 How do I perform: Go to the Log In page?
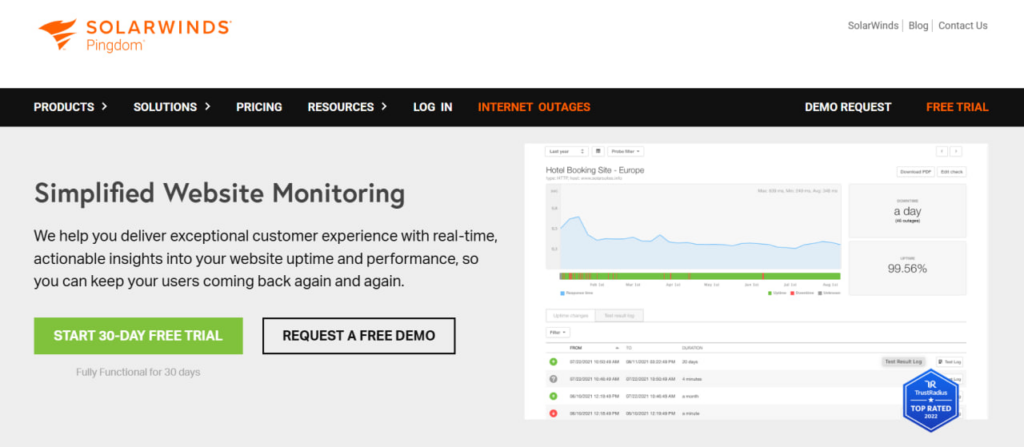point(432,107)
